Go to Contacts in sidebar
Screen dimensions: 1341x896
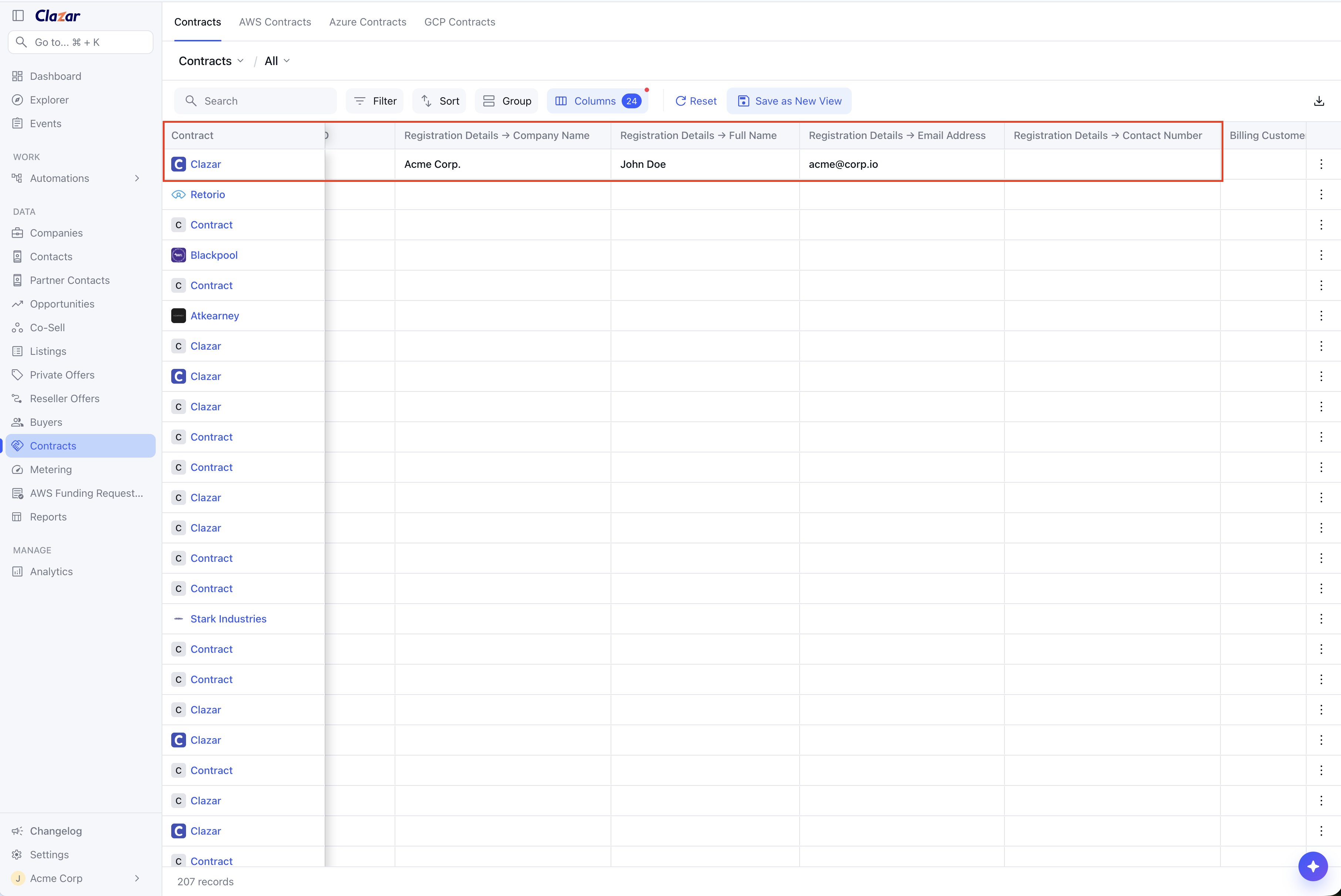51,257
